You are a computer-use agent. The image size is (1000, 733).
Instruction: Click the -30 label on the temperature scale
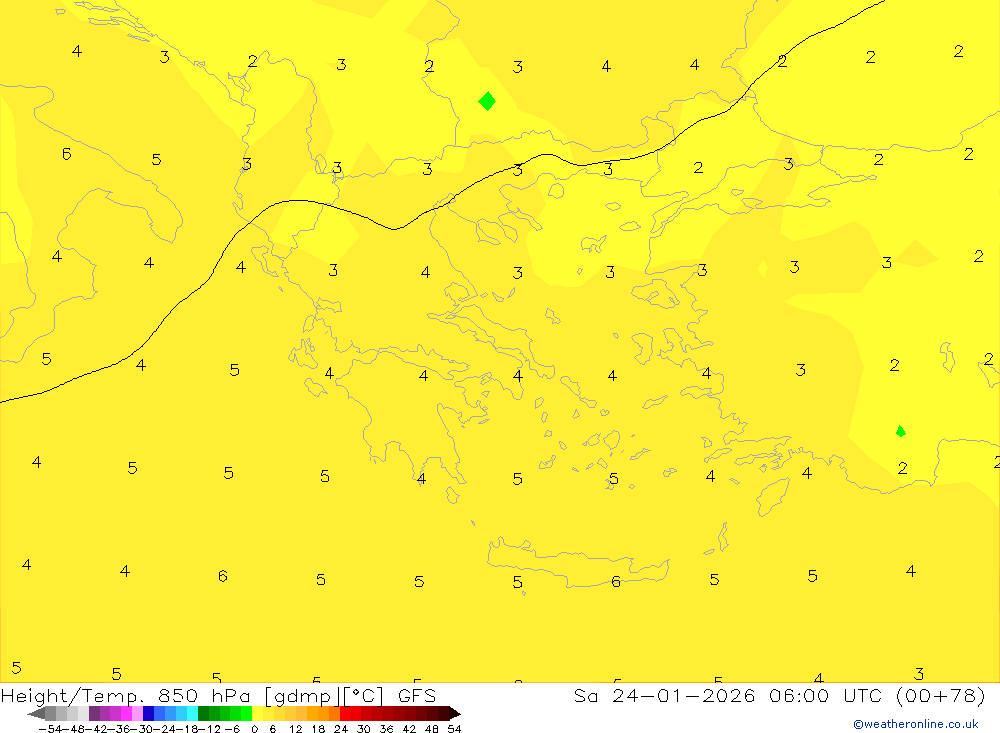click(x=142, y=729)
